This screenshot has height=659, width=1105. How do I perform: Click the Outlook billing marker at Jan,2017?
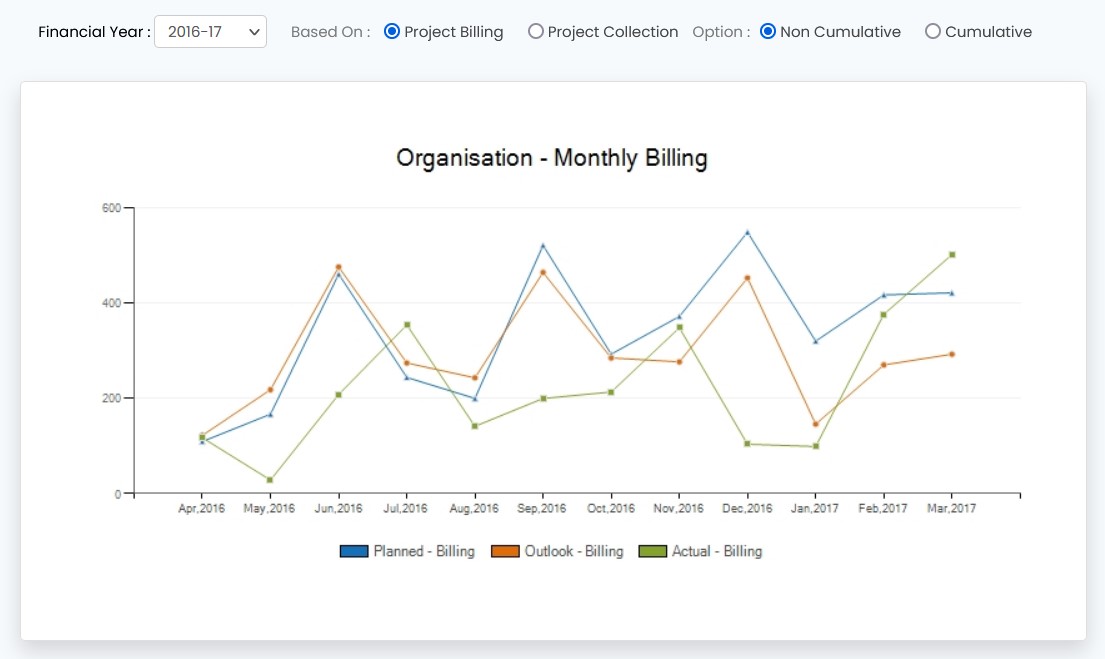pos(815,424)
